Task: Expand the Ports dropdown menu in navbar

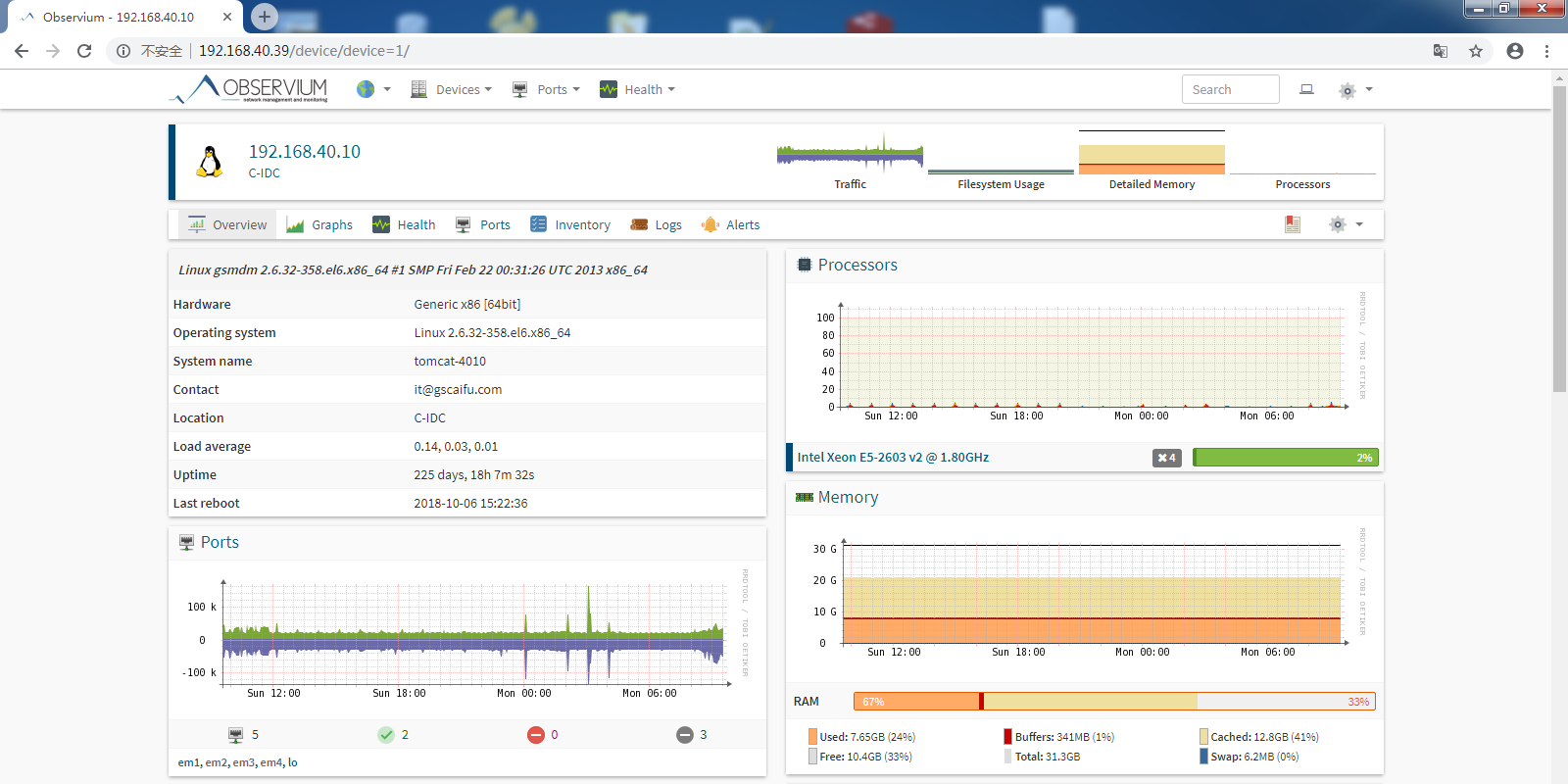Action: [559, 89]
